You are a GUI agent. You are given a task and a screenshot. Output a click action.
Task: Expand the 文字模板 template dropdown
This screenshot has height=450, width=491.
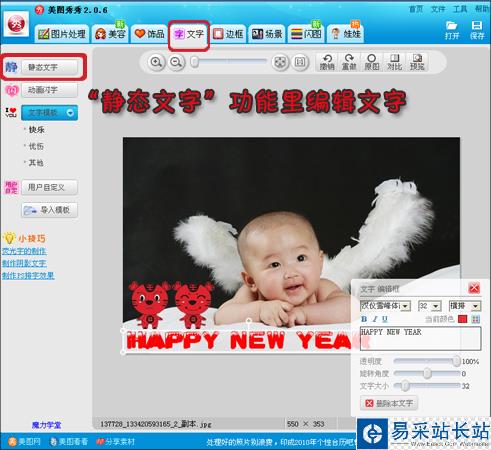tap(50, 113)
